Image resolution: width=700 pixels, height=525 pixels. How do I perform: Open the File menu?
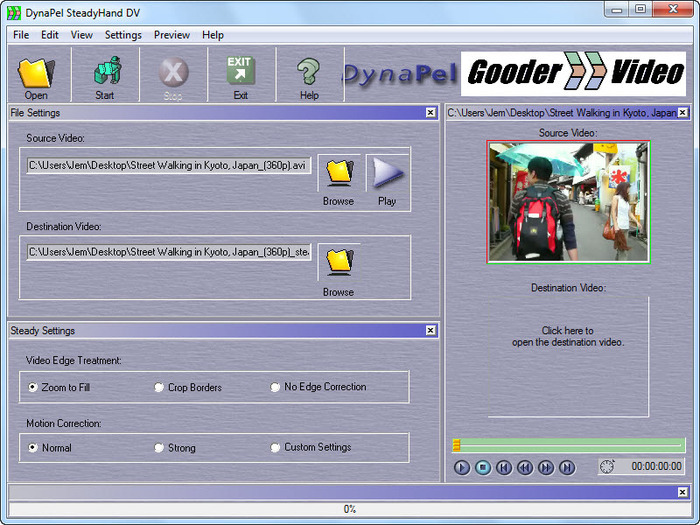21,35
